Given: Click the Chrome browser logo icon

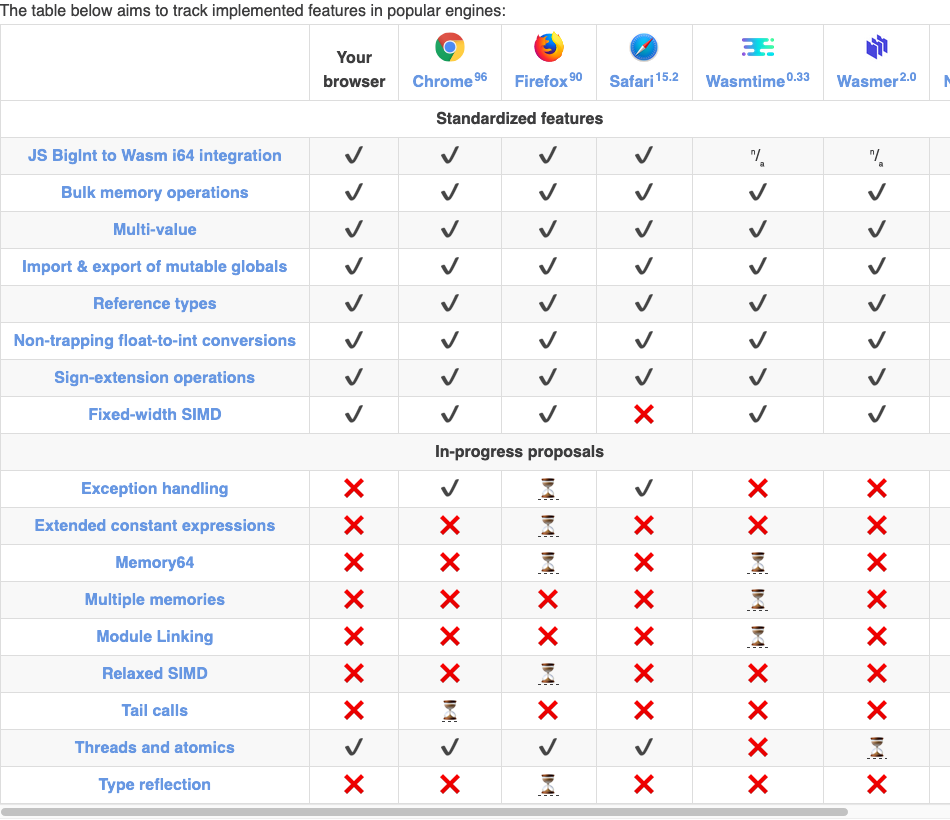Looking at the screenshot, I should 449,47.
